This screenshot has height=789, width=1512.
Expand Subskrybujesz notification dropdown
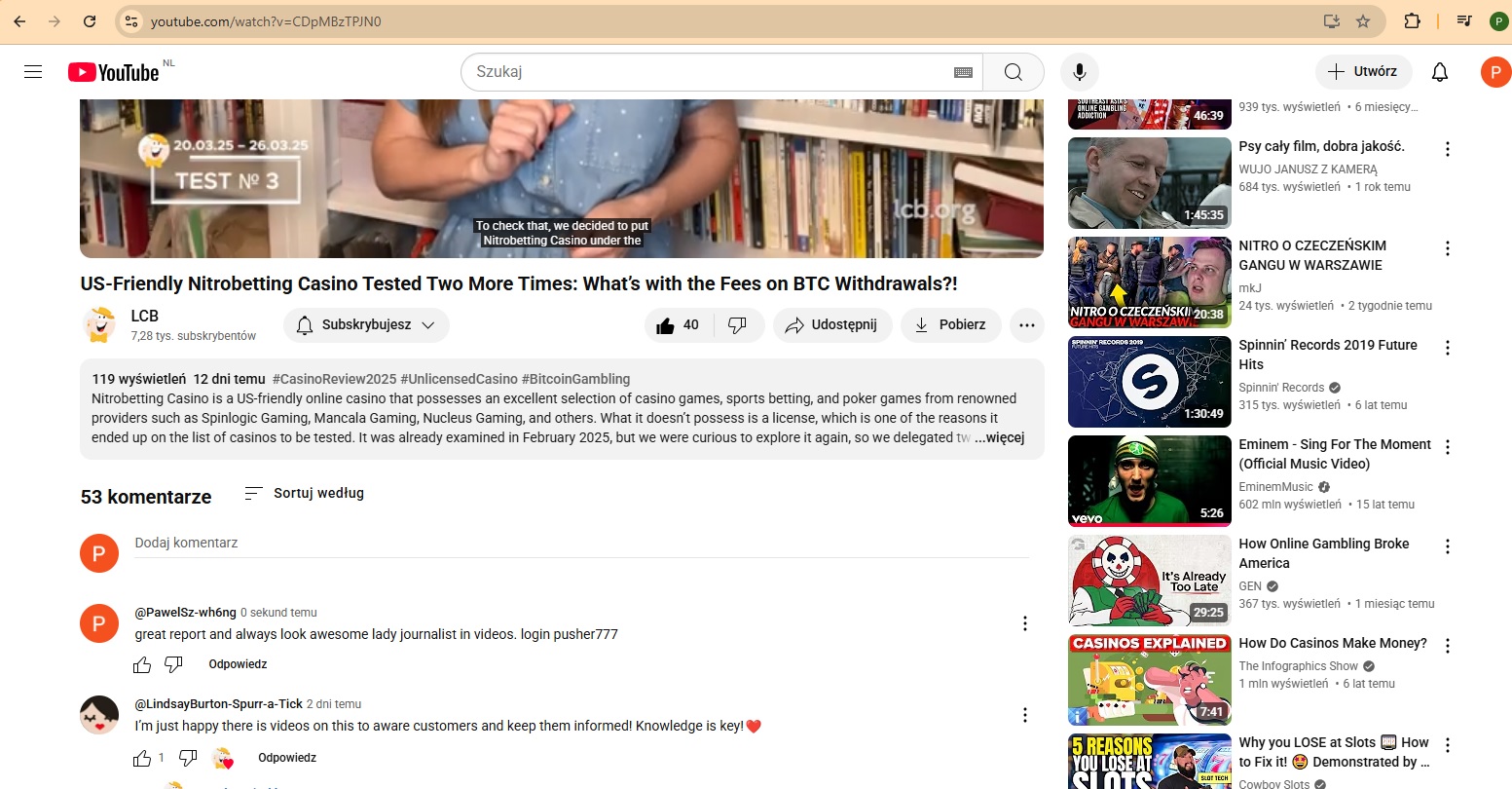click(366, 325)
